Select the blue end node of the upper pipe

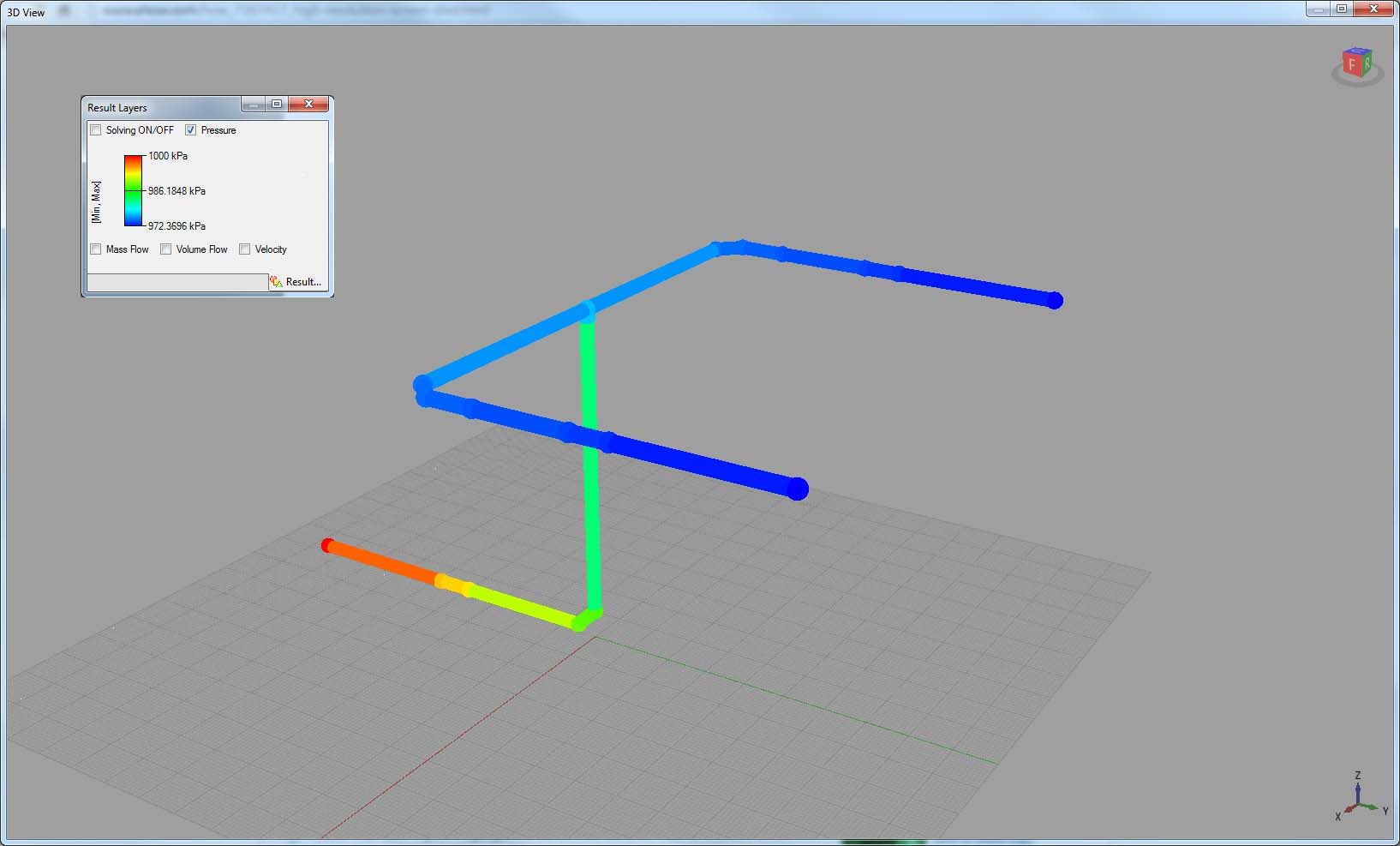(x=1055, y=300)
